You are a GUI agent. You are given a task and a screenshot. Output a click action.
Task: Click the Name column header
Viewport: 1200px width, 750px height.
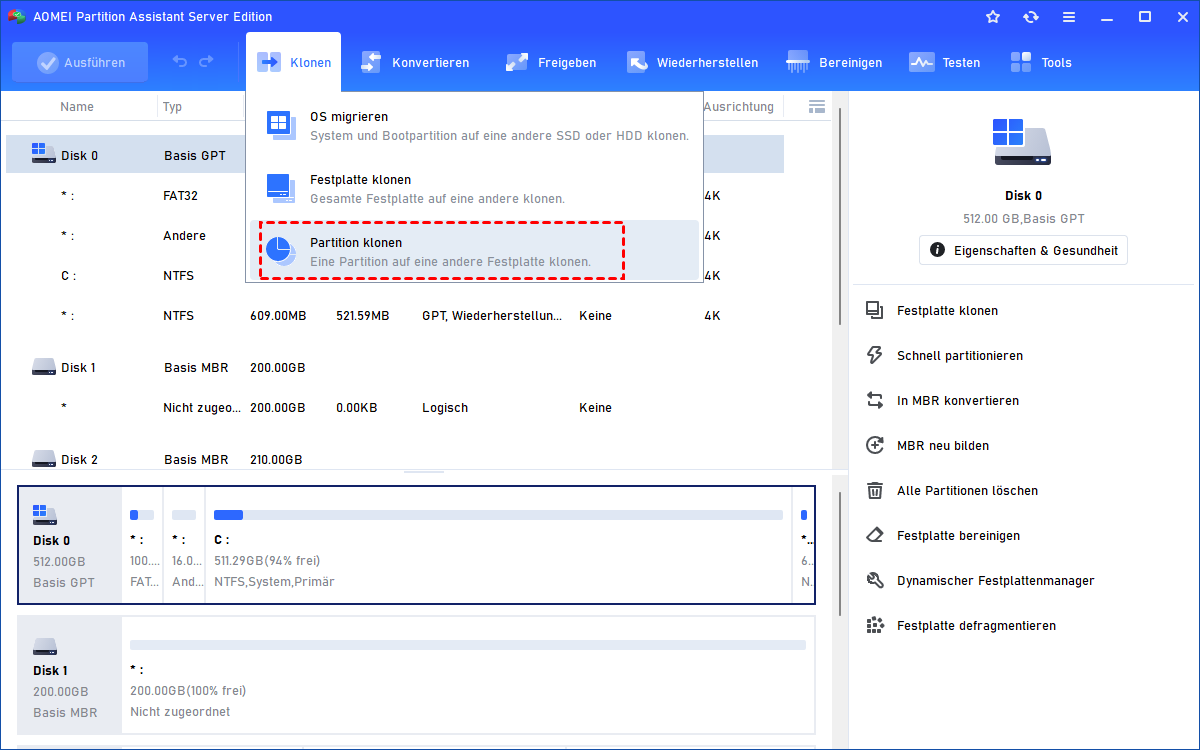point(77,107)
